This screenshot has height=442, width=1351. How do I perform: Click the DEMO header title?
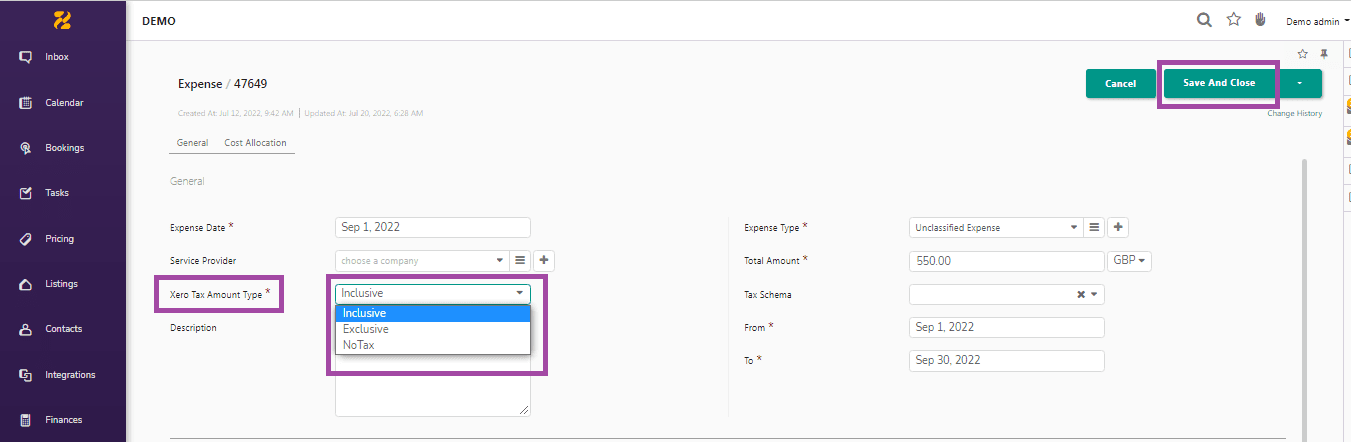tap(159, 21)
